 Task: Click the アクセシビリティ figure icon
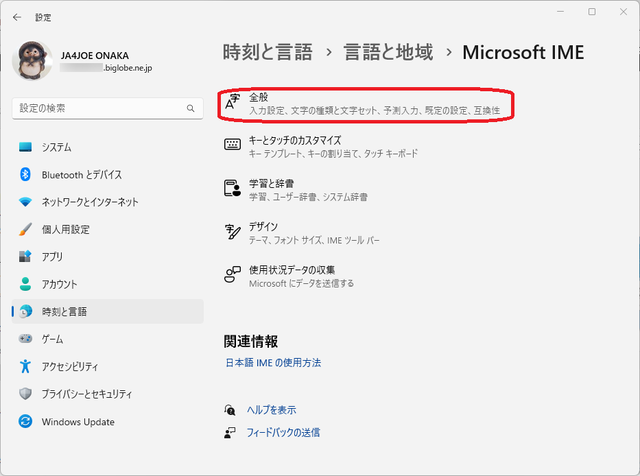(25, 366)
